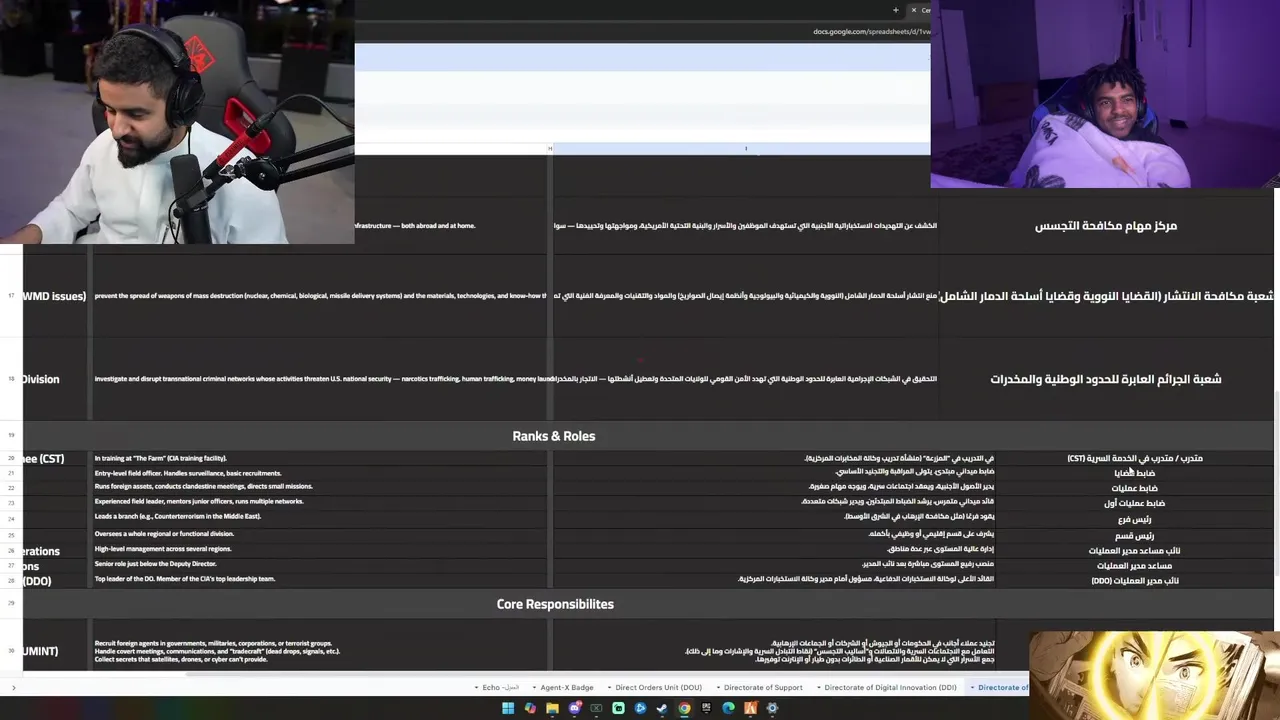
Task: Open Microsoft Edge from the taskbar
Action: [728, 708]
